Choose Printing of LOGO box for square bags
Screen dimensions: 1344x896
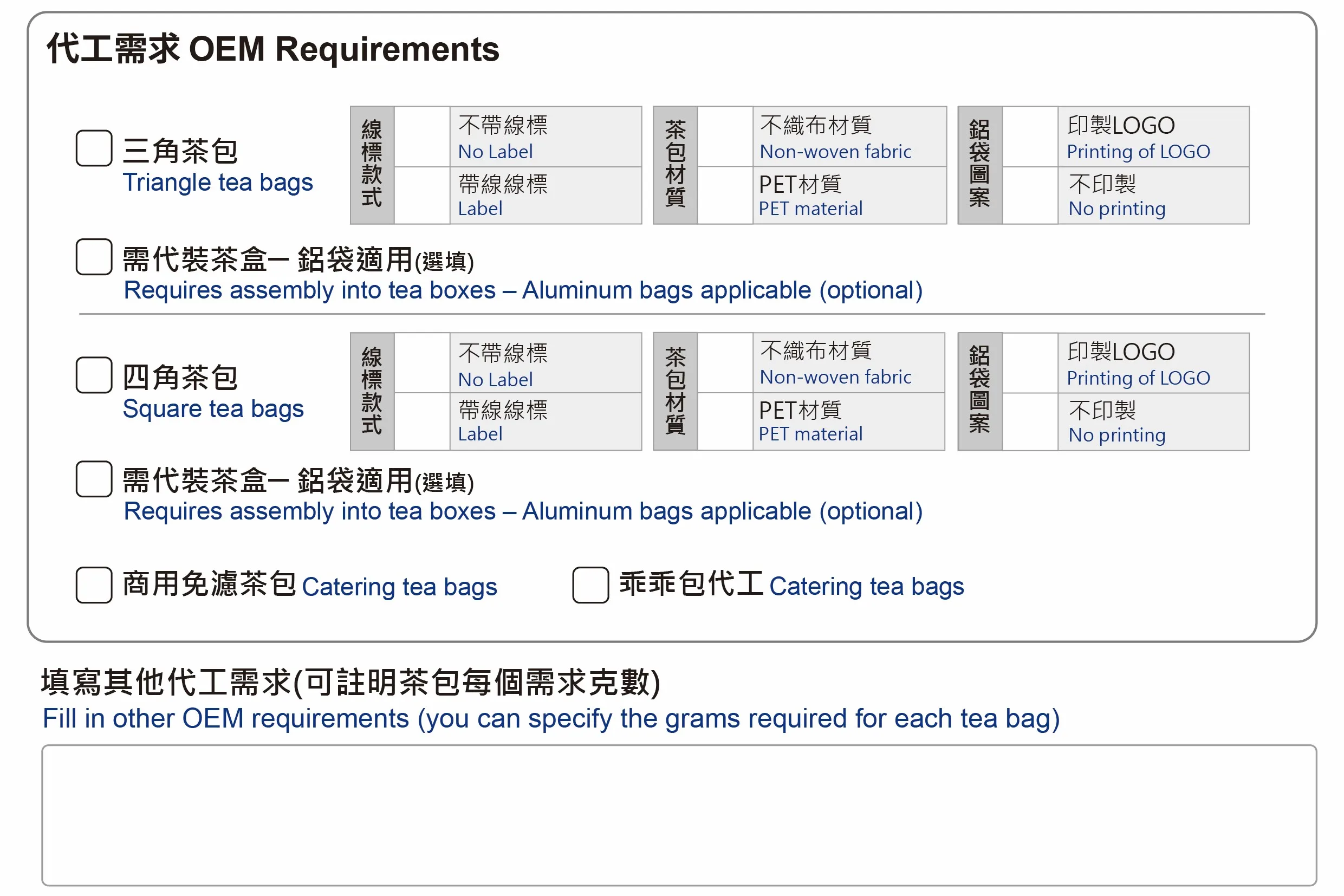[1030, 363]
